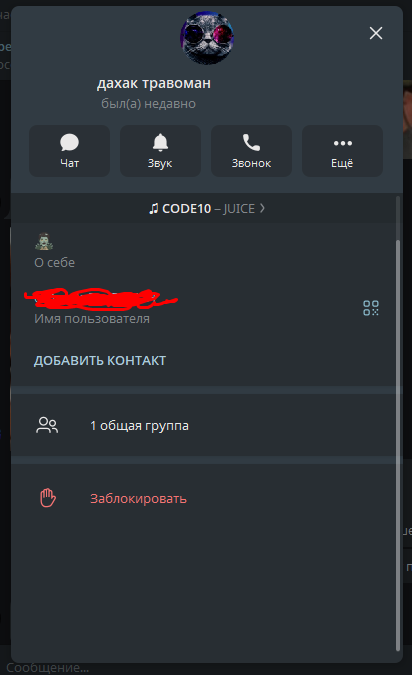The width and height of the screenshot is (412, 675).
Task: Mute notifications with the Звук bell
Action: pos(160,151)
